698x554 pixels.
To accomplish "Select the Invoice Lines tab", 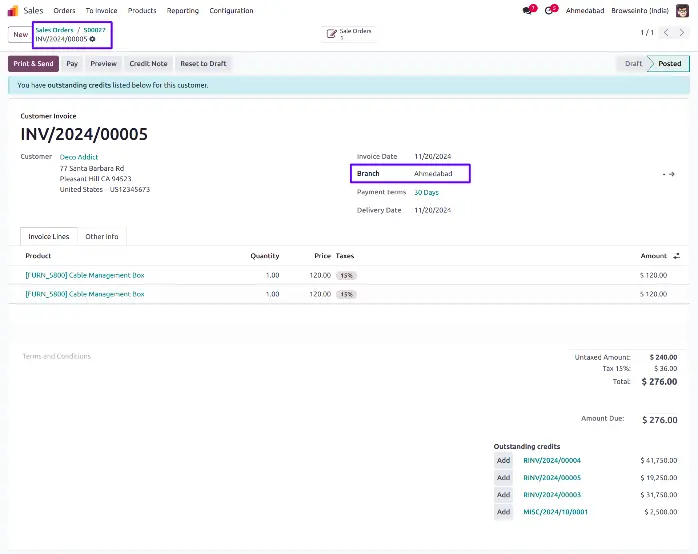I will [48, 237].
